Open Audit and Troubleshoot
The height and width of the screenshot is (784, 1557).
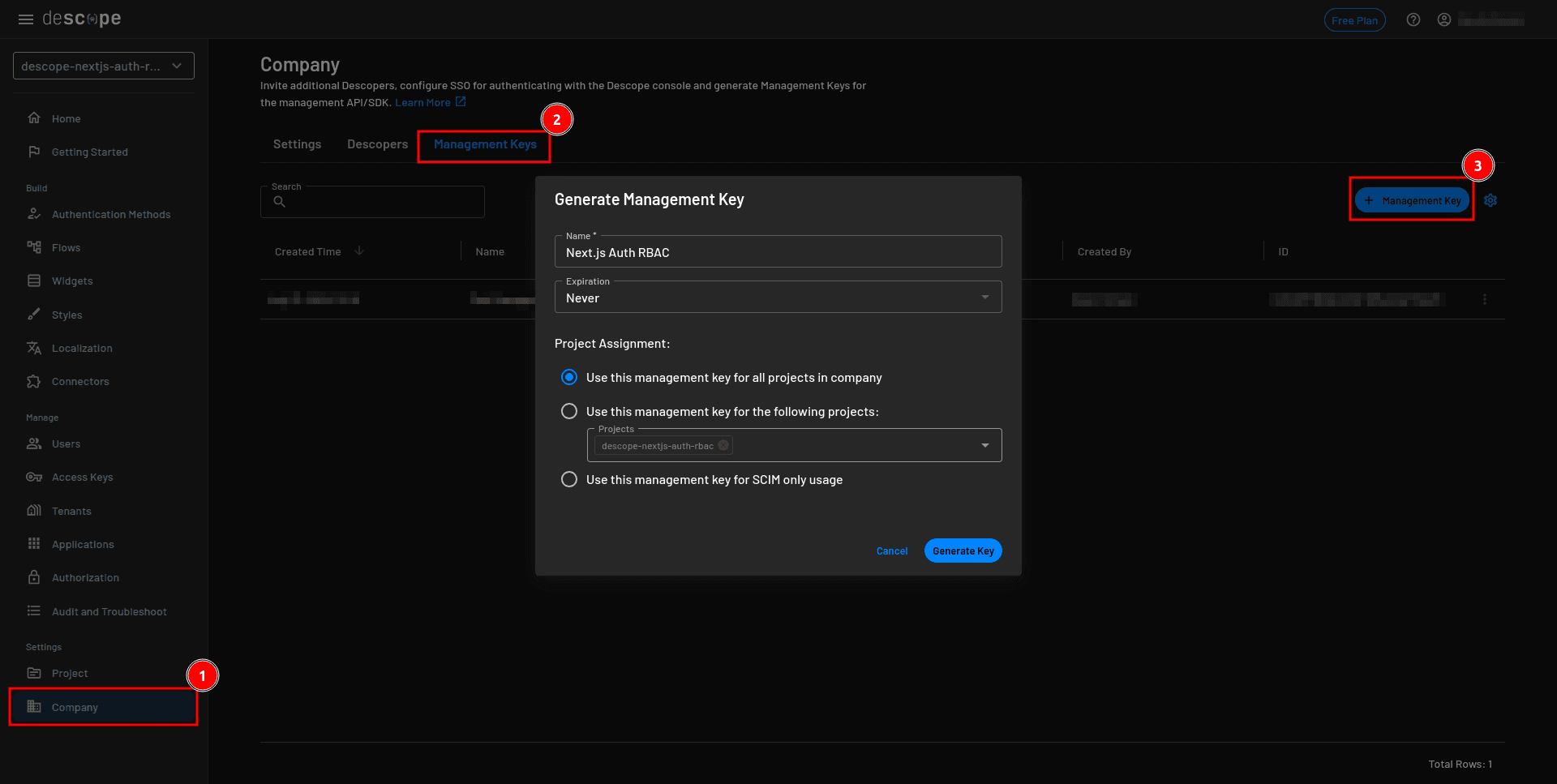[109, 610]
